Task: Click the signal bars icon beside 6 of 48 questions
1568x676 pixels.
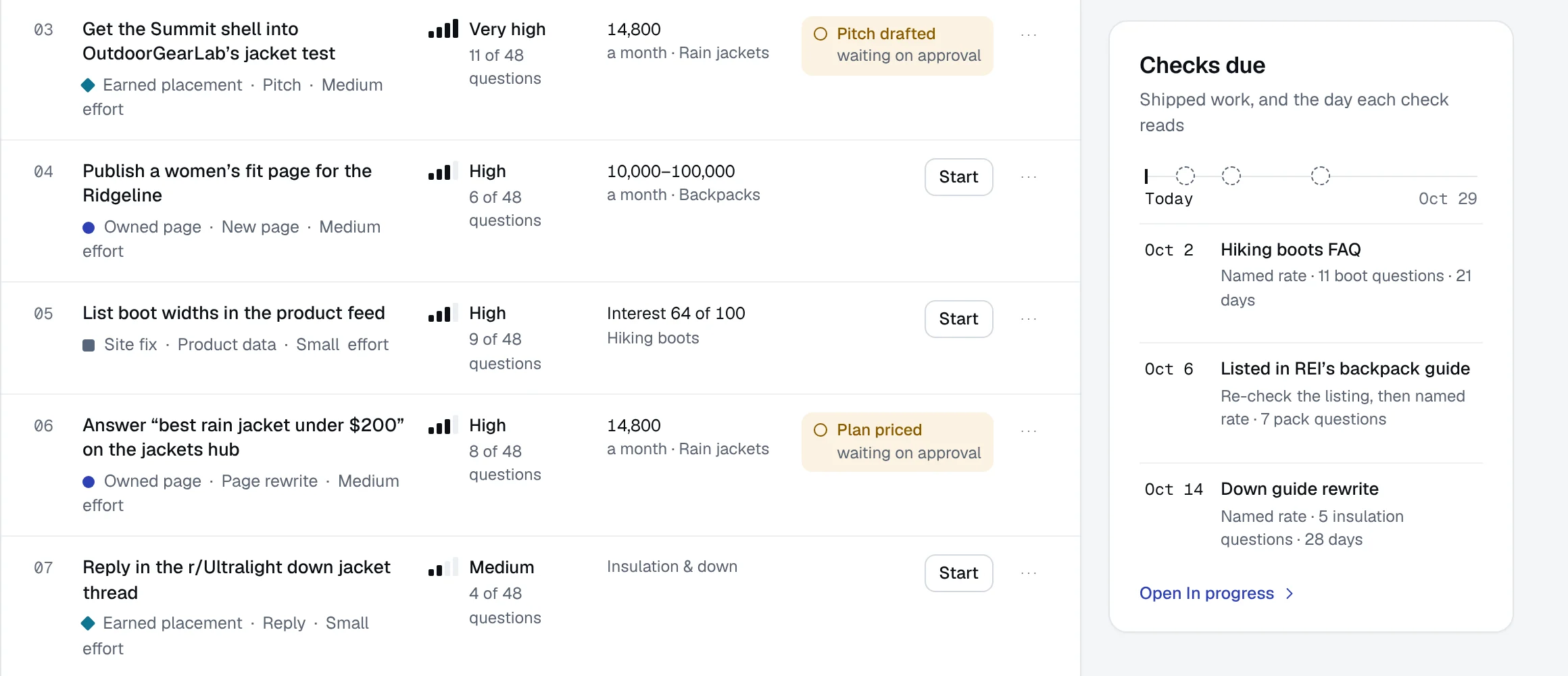Action: tap(443, 171)
